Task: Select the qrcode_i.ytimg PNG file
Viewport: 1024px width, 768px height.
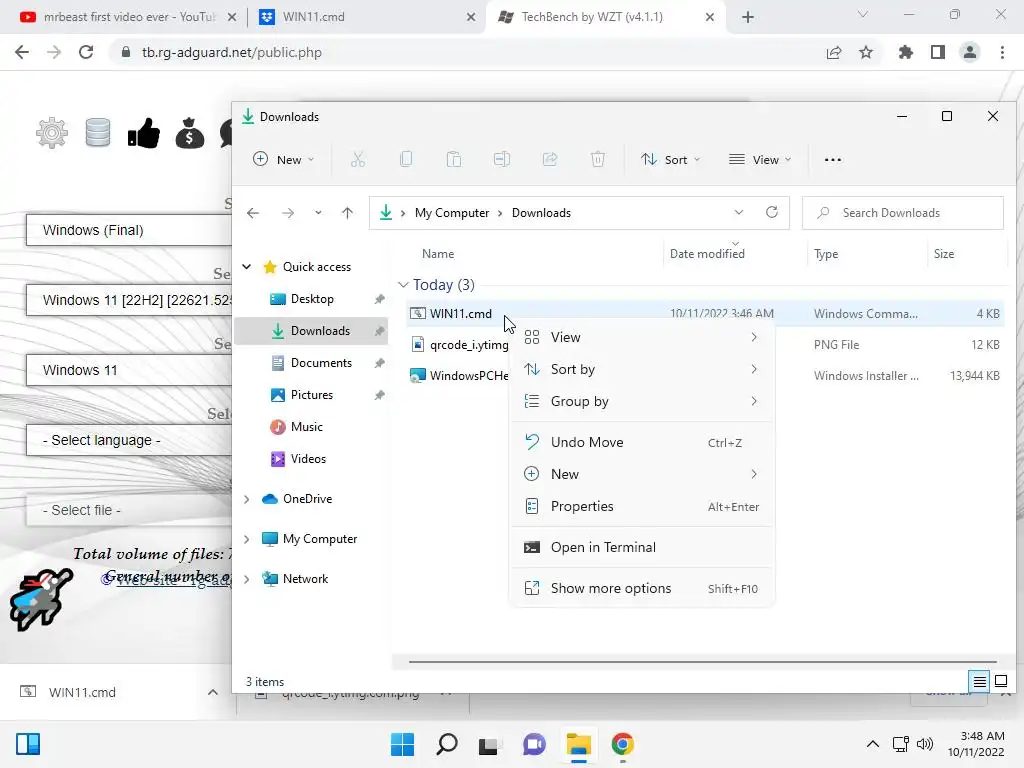Action: click(x=460, y=344)
